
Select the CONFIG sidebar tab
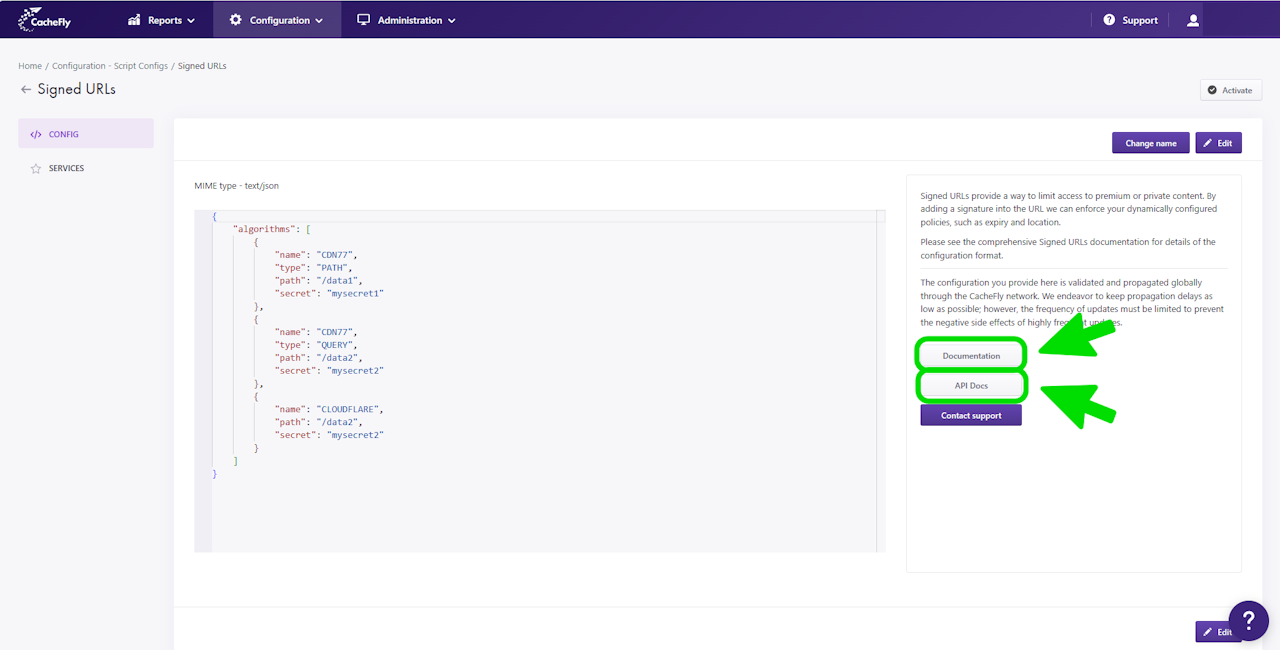pyautogui.click(x=86, y=134)
